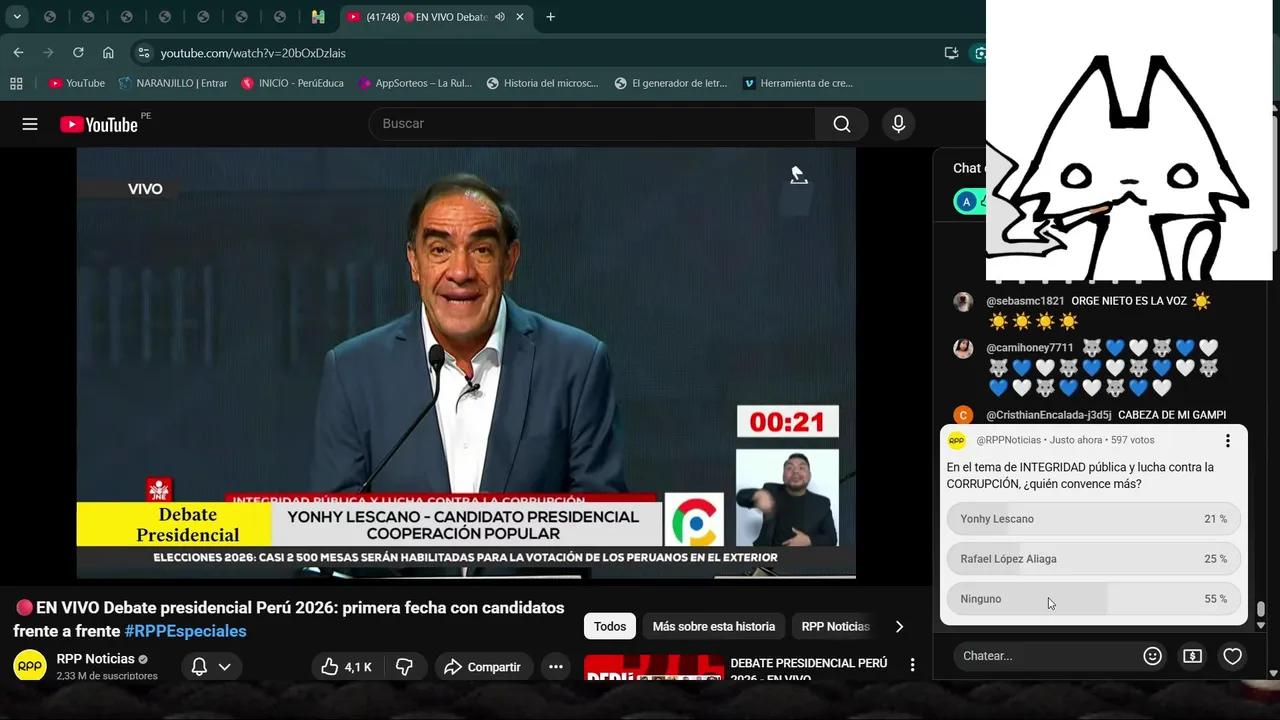The height and width of the screenshot is (720, 1280).
Task: Open INICIO - PerúEduca bookmark
Action: click(292, 83)
